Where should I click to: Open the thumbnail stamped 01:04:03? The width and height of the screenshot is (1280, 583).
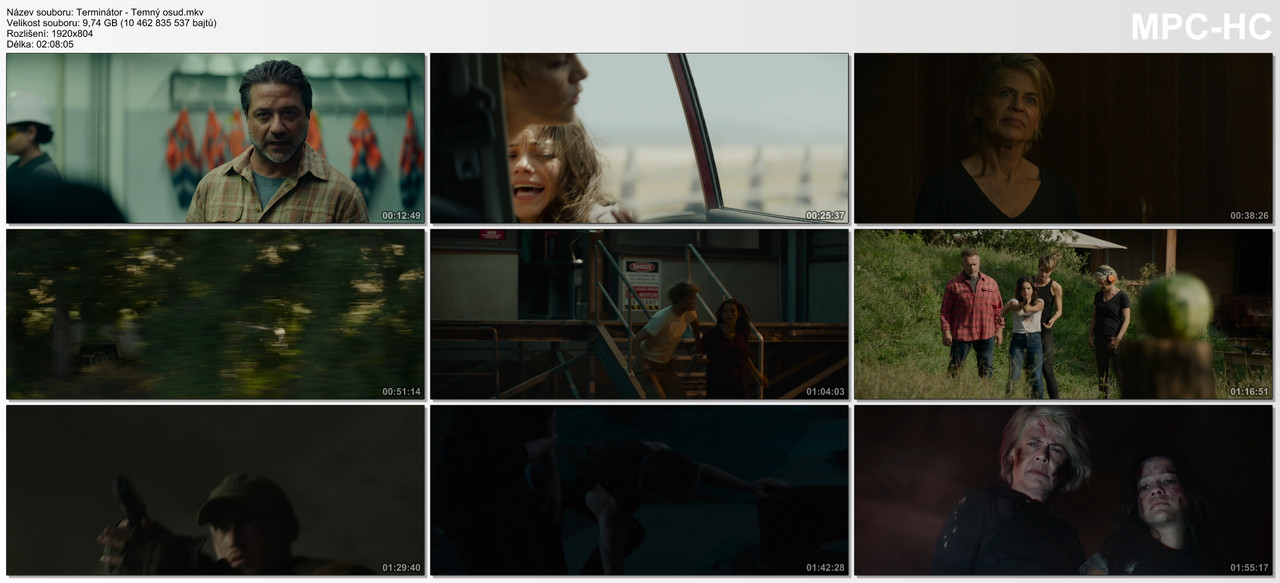[639, 314]
